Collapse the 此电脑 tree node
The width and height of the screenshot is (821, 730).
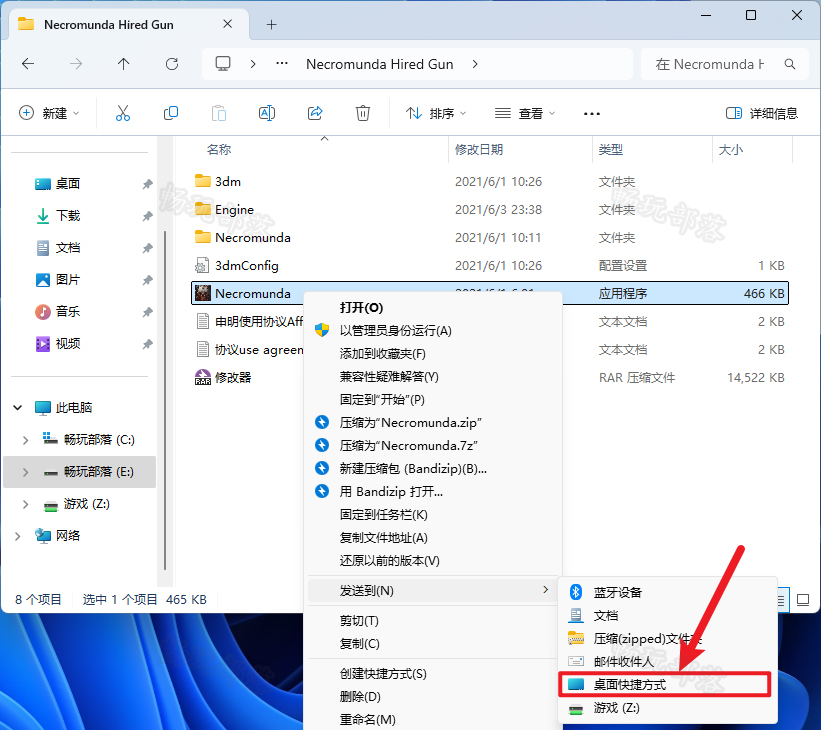point(18,407)
